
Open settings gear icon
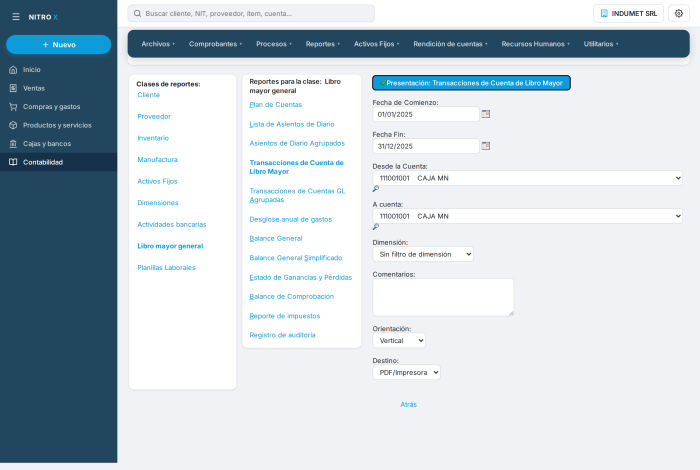[679, 13]
